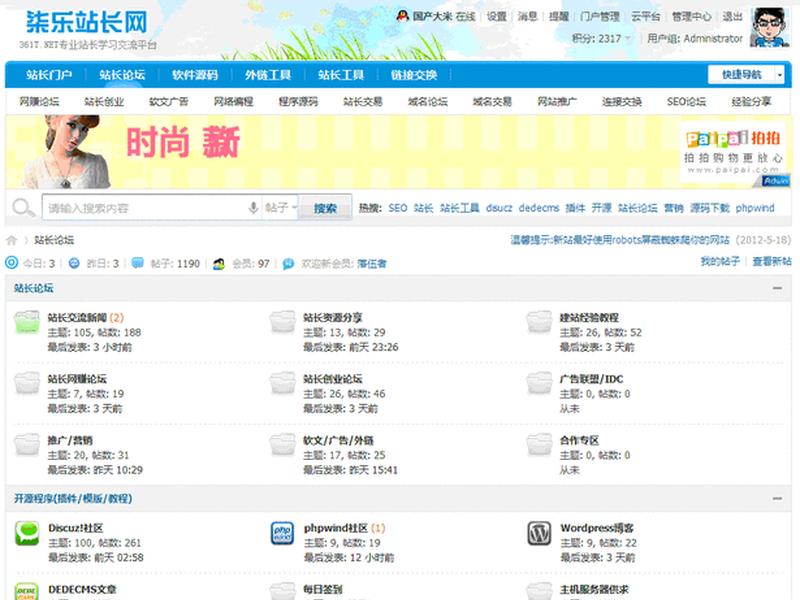Open the 软件源码 tab
Screen dimensions: 800x600
(x=195, y=75)
